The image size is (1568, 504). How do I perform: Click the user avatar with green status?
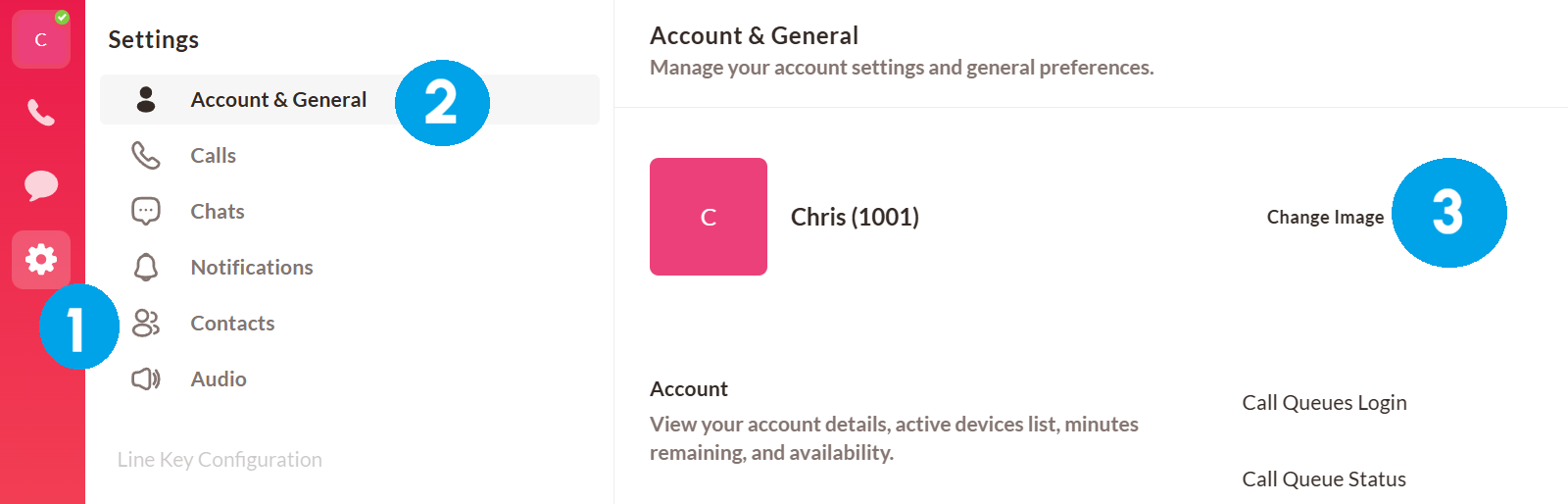coord(41,39)
